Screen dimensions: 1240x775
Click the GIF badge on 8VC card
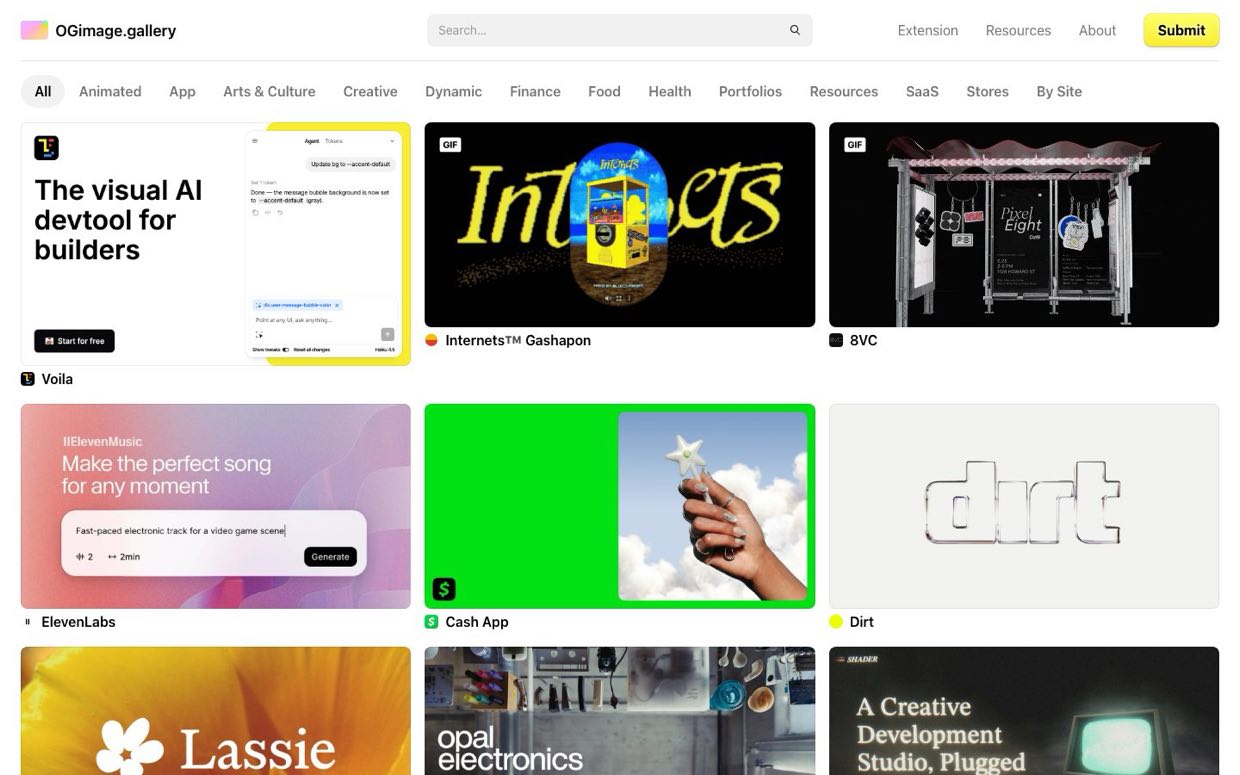pyautogui.click(x=854, y=145)
